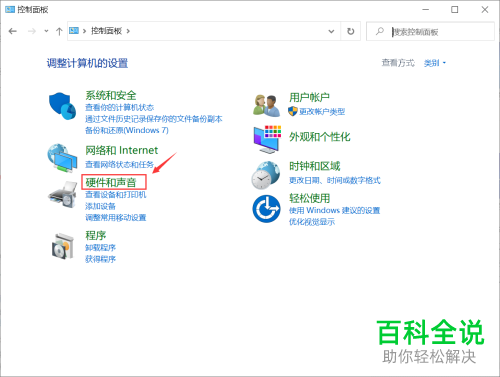Open 程序 category heading
This screenshot has width=500, height=377.
96,235
